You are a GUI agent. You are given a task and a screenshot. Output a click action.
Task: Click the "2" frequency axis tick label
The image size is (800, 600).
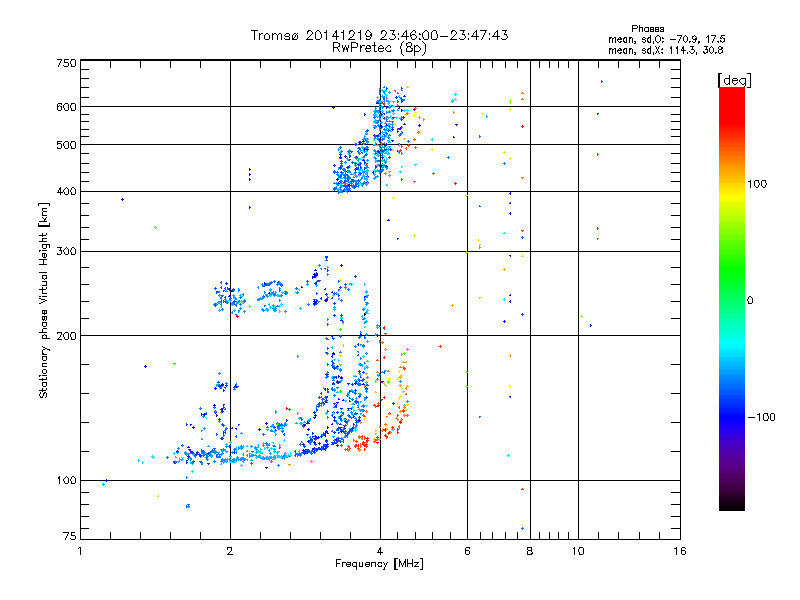click(230, 551)
